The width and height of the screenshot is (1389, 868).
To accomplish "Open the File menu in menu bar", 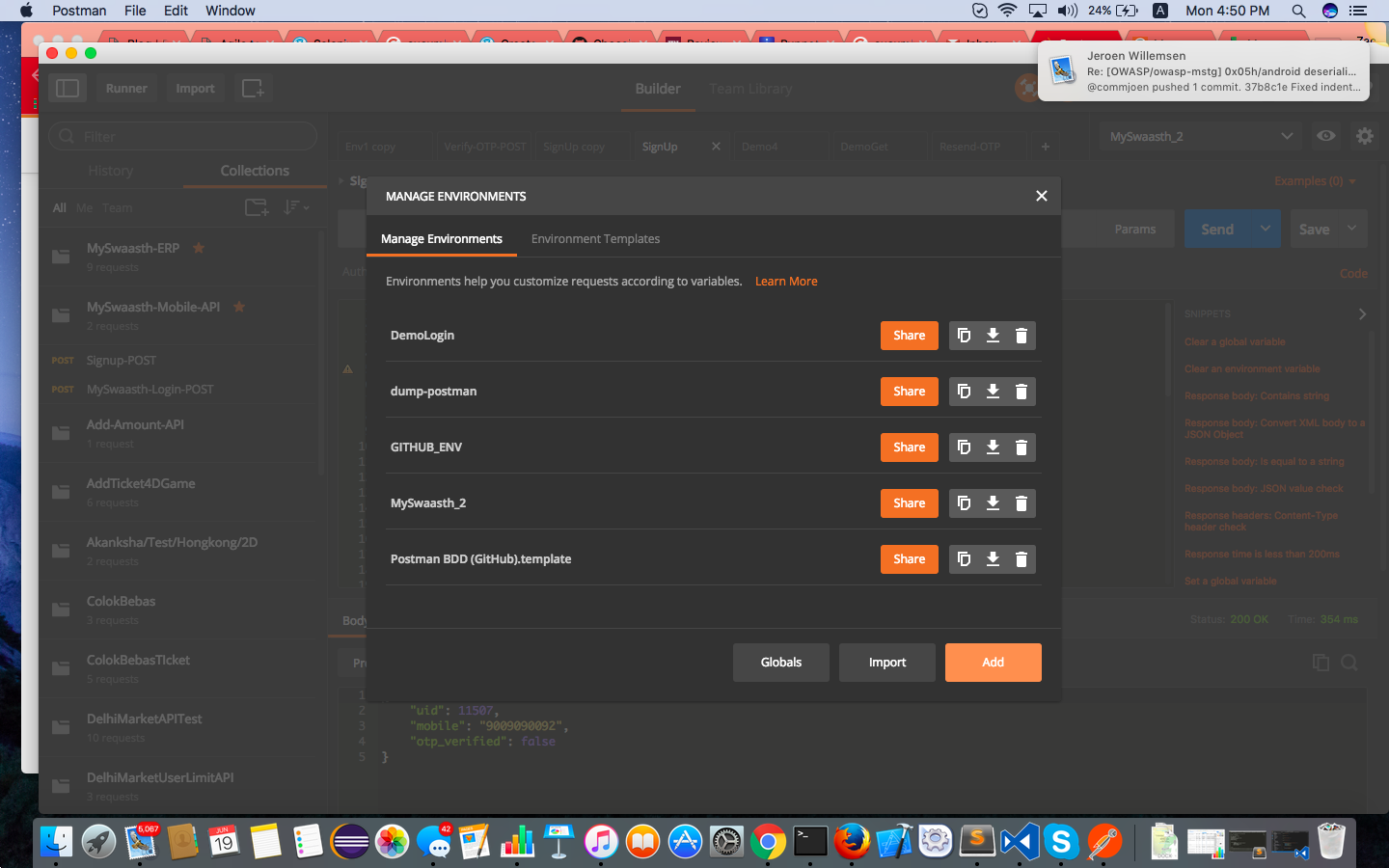I will tap(135, 11).
